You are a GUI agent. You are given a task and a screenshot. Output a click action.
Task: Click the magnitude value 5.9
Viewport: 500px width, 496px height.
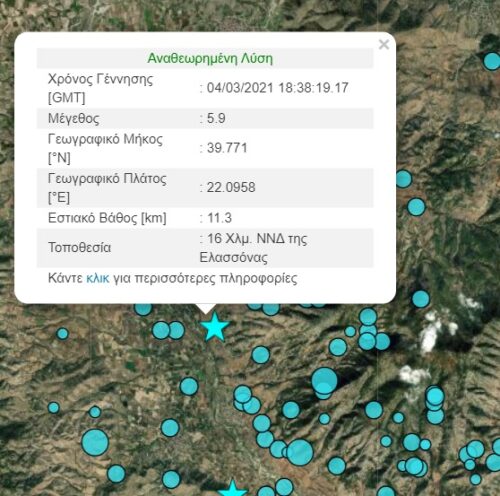point(216,118)
